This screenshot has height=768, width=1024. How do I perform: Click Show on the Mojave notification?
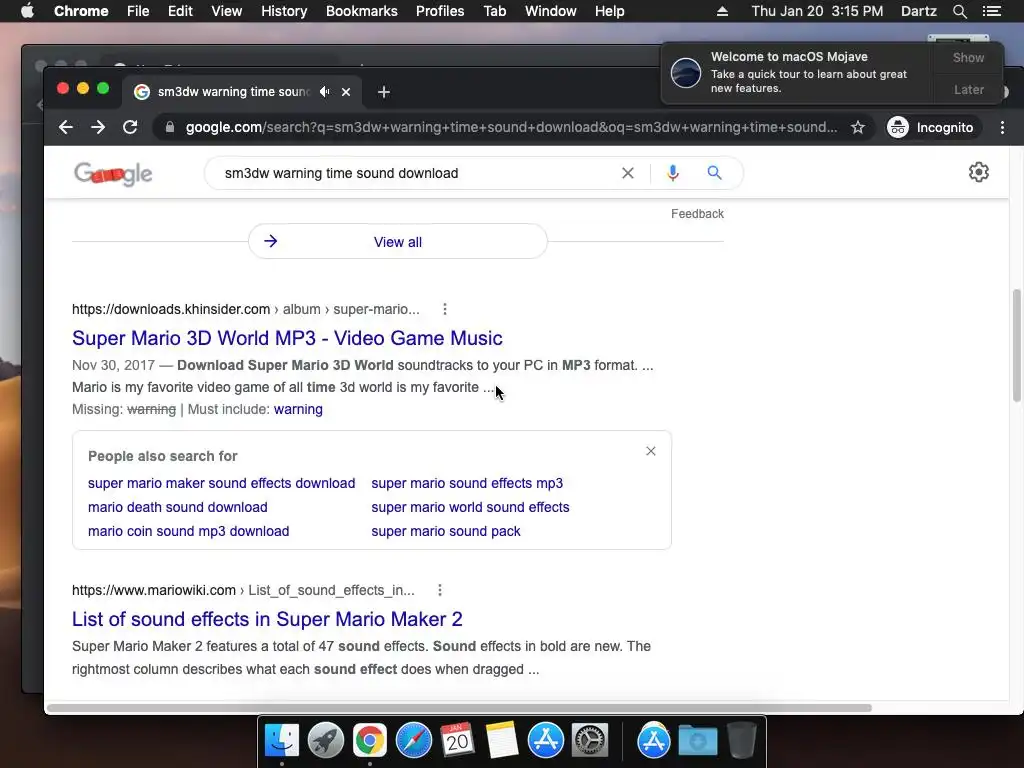[968, 57]
